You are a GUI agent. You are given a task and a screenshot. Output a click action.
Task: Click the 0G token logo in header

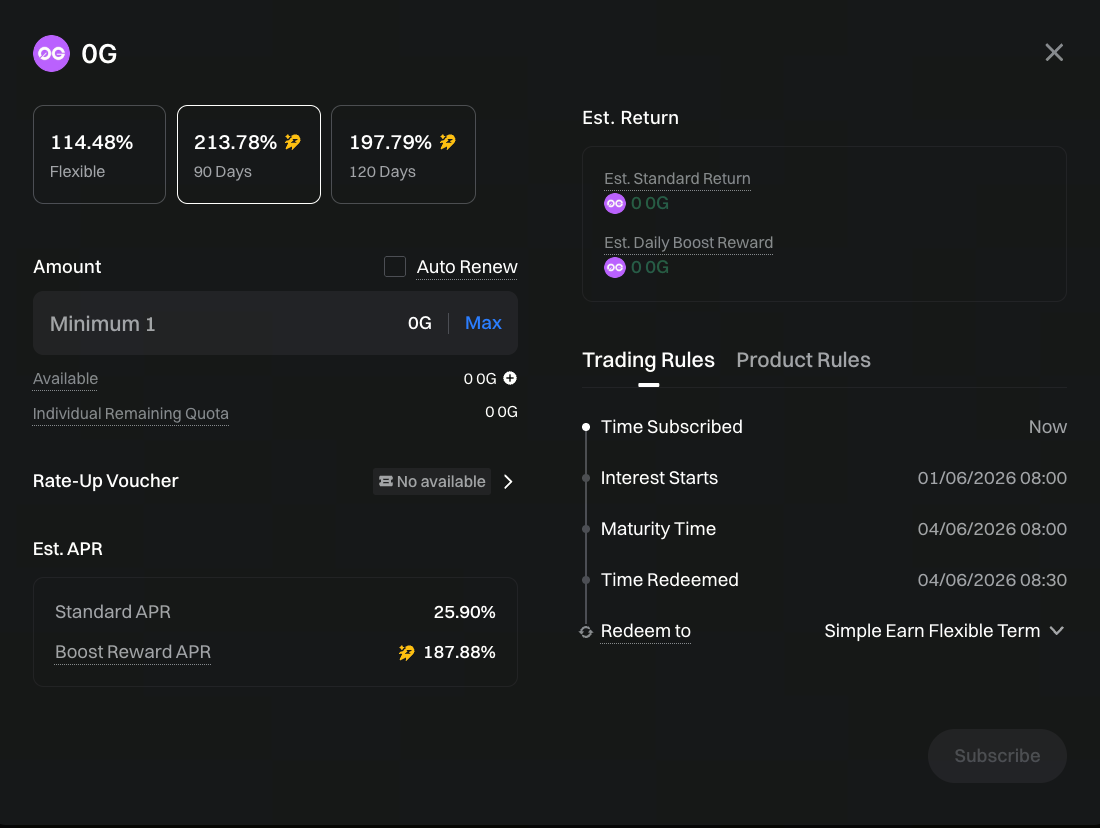tap(51, 53)
